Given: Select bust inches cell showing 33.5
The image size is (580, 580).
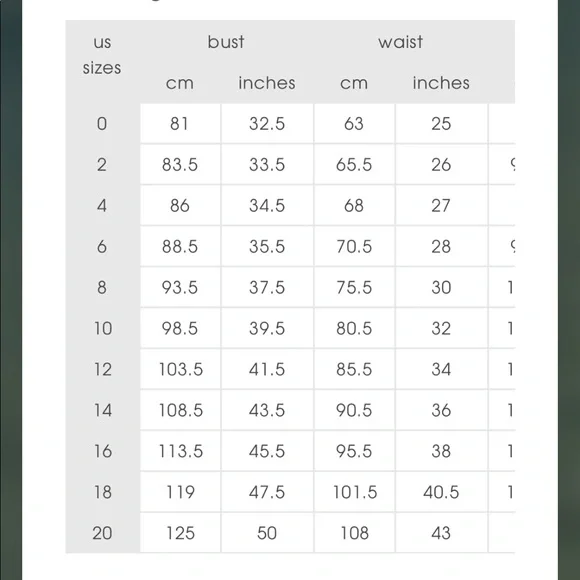Looking at the screenshot, I should click(x=267, y=165).
